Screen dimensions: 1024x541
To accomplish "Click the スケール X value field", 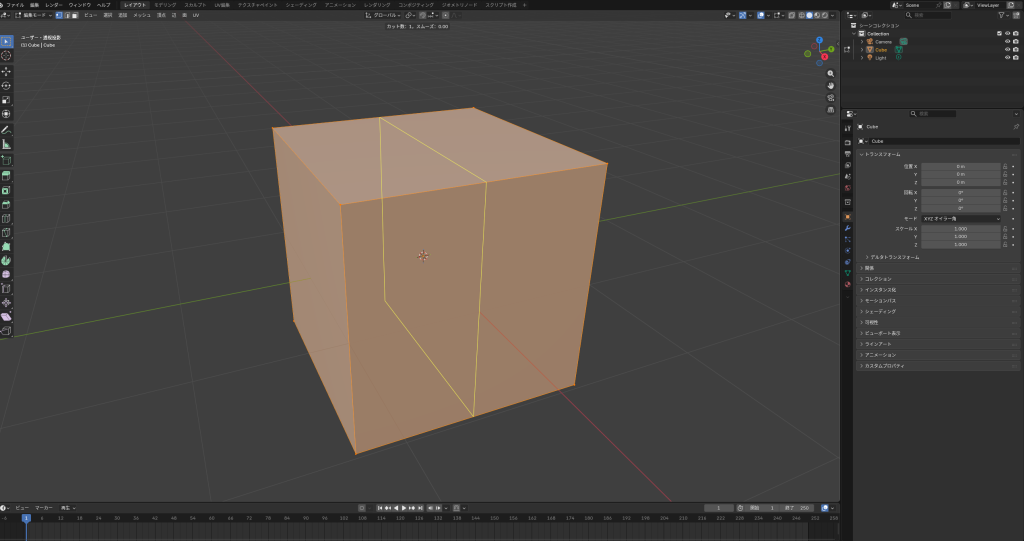I will pyautogui.click(x=960, y=229).
